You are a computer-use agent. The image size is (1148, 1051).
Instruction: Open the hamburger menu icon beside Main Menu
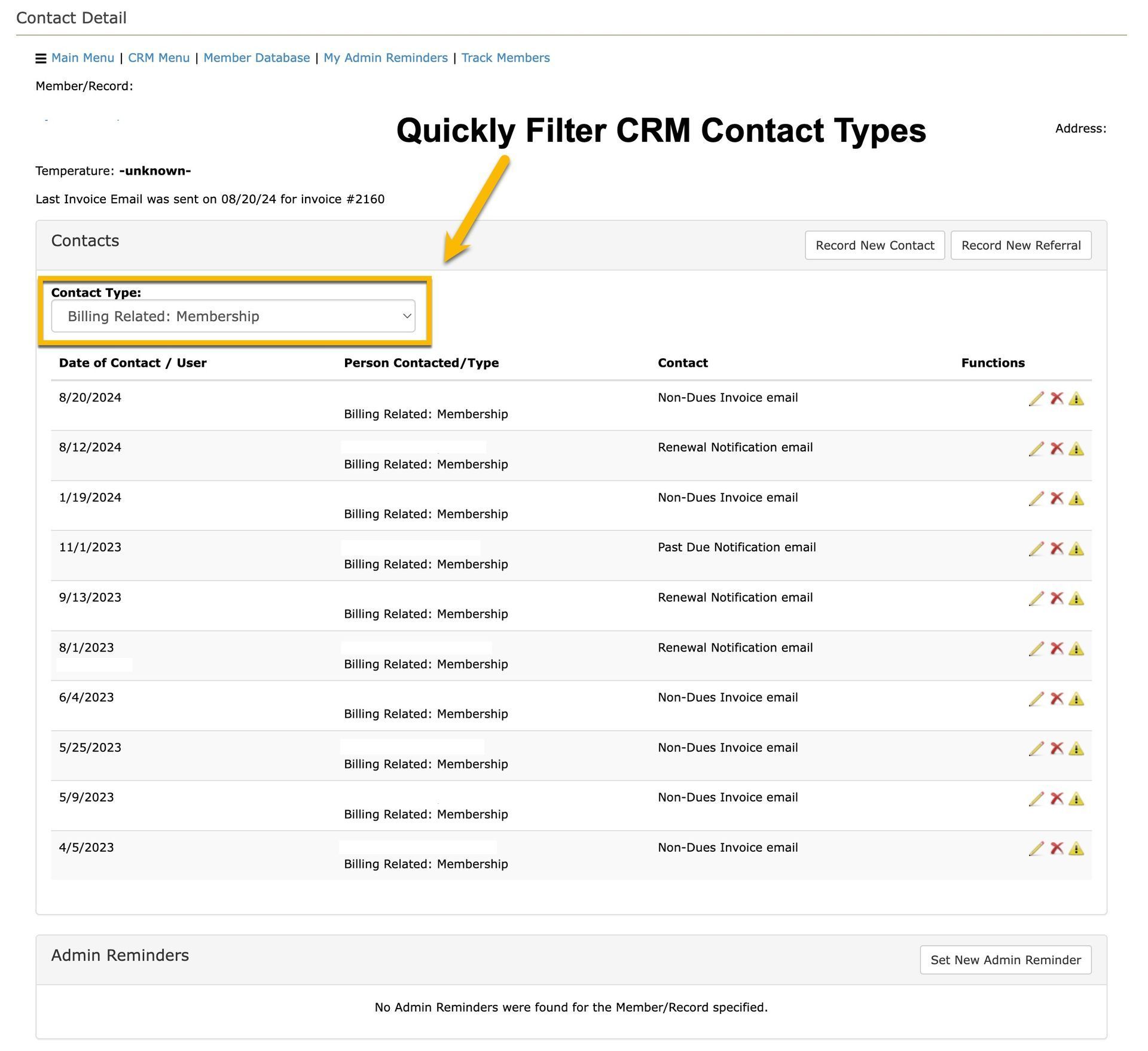[41, 58]
